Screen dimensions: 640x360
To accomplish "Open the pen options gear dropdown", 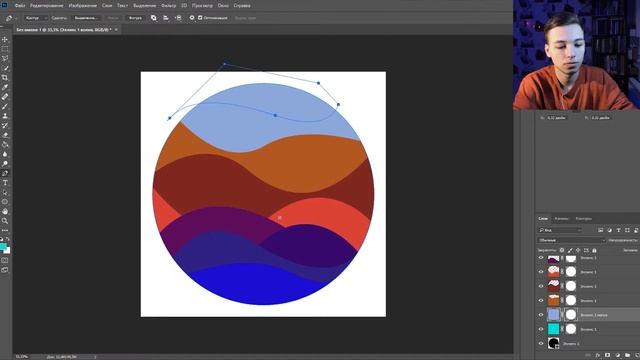I will (191, 18).
